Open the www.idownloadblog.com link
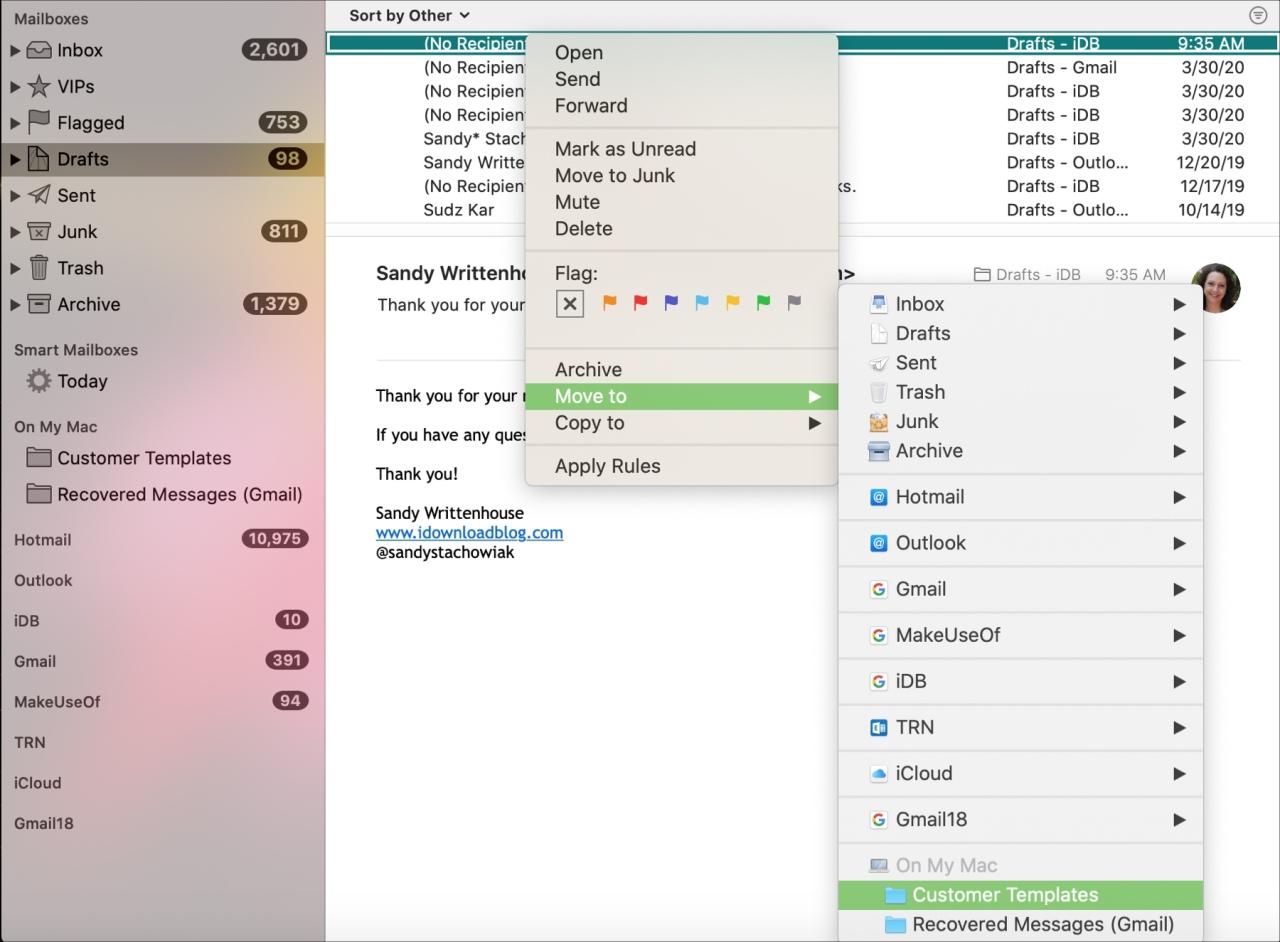1280x942 pixels. (x=469, y=533)
